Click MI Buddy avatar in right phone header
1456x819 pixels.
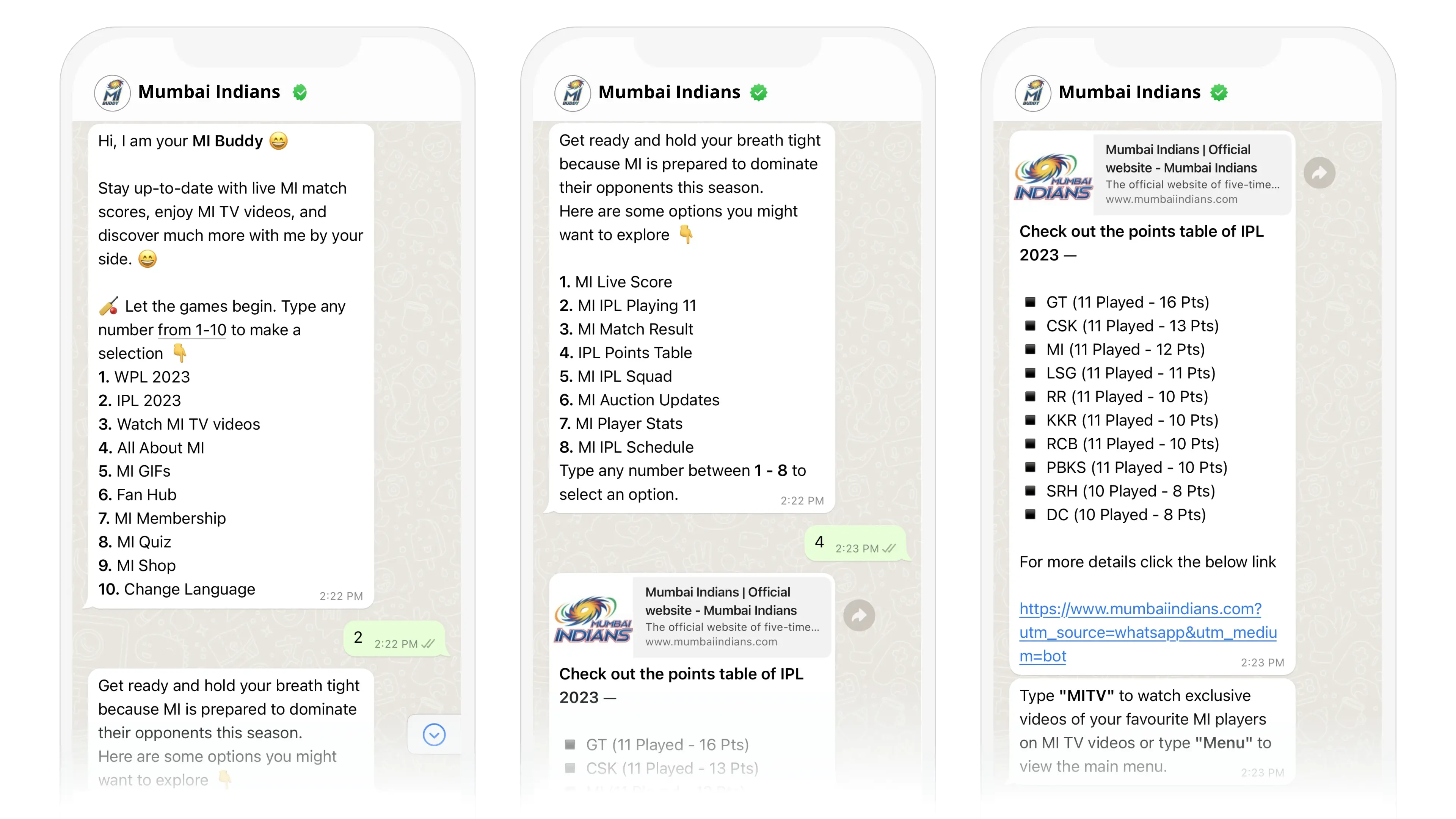[1032, 93]
